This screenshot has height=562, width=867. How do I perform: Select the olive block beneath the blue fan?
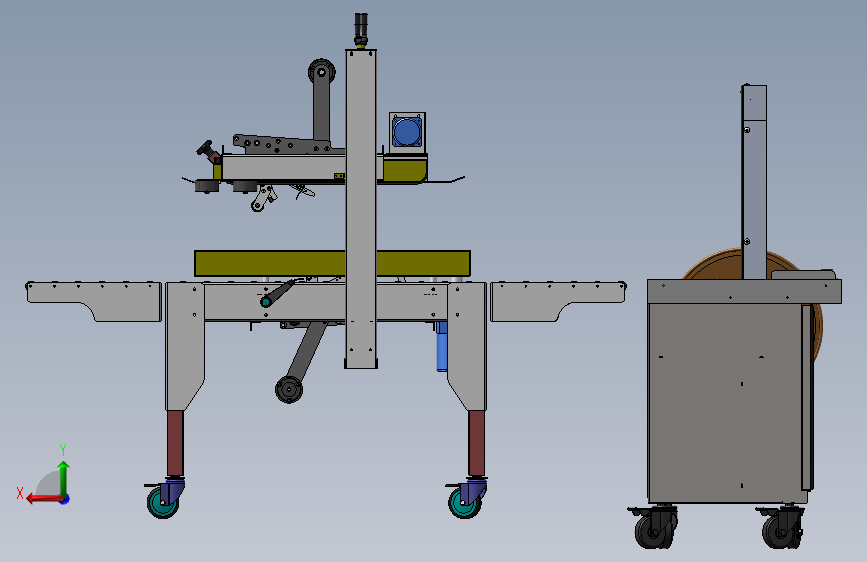click(x=405, y=168)
